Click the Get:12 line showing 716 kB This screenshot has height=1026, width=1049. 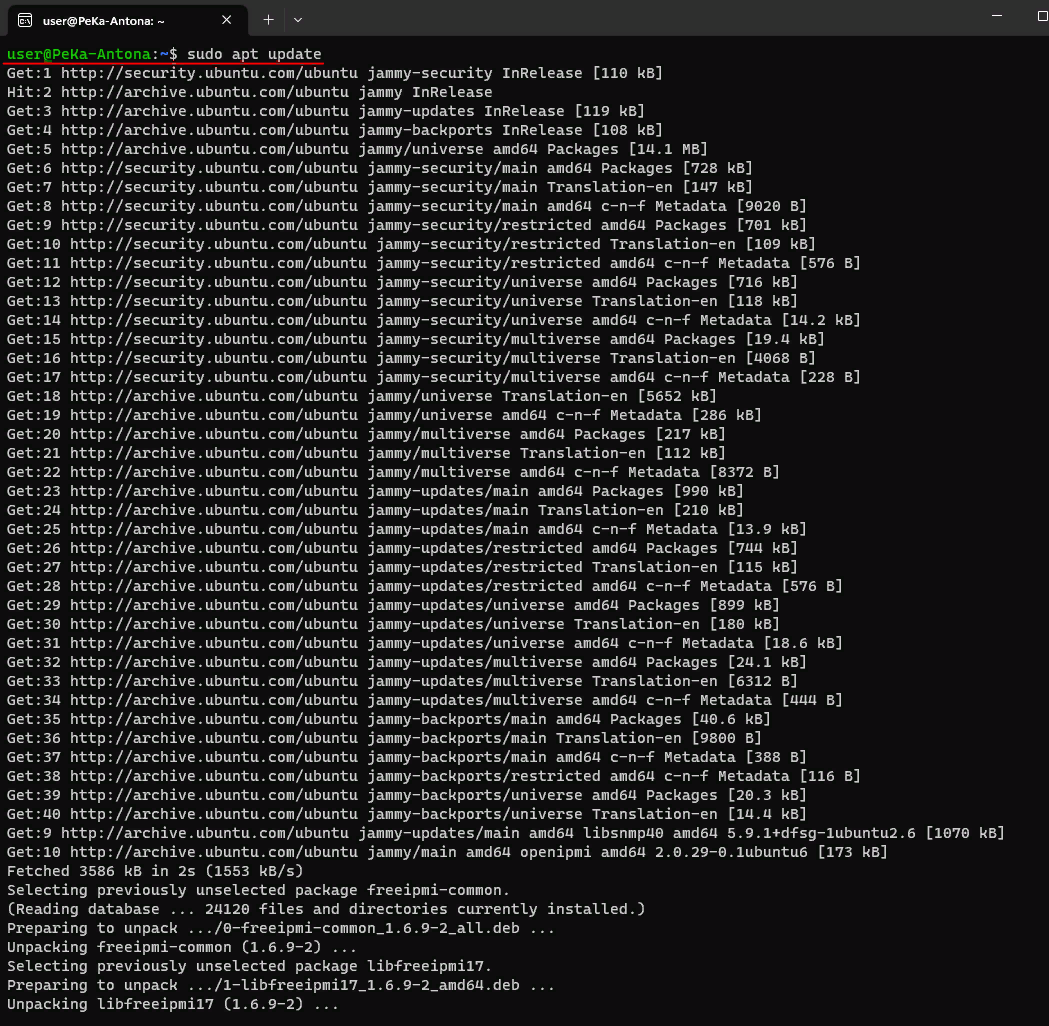click(x=402, y=282)
